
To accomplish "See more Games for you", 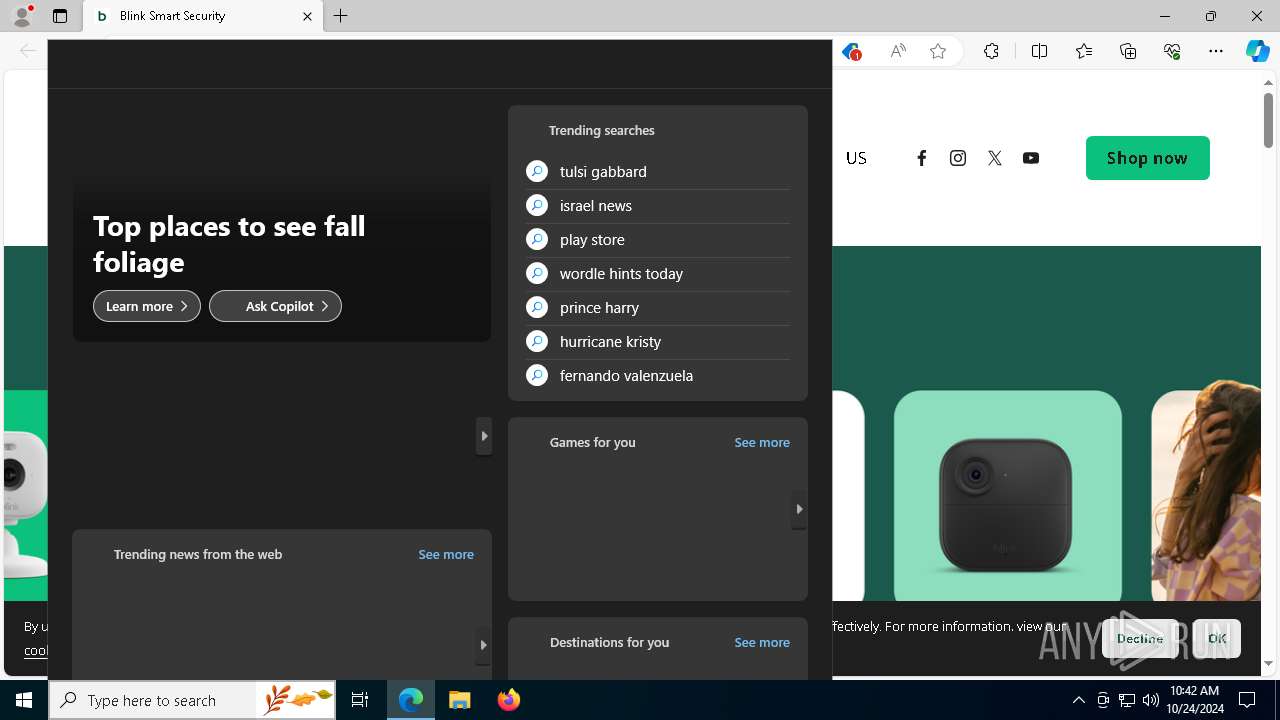I will tap(762, 442).
